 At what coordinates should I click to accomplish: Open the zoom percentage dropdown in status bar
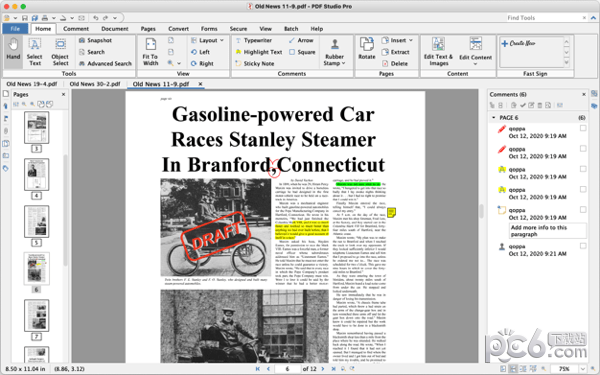tap(583, 369)
